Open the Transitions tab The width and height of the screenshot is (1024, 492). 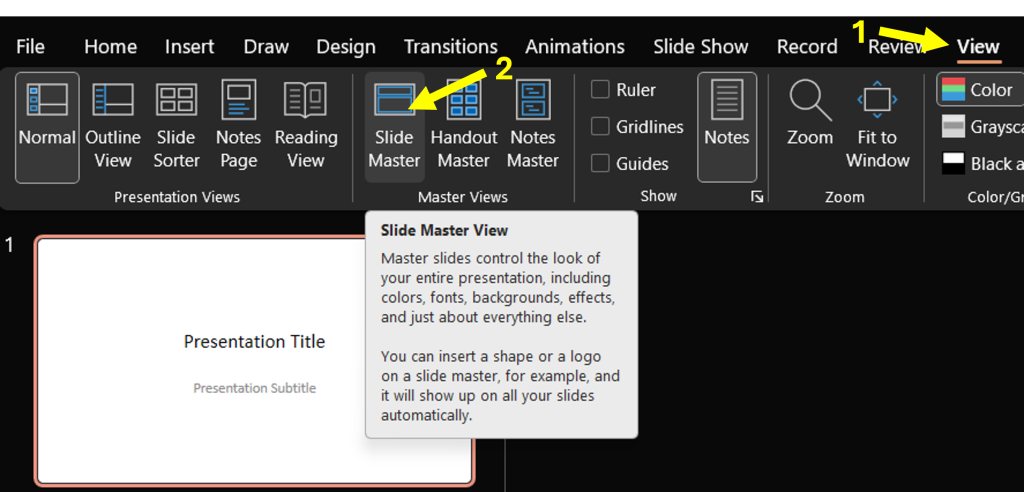pos(450,46)
